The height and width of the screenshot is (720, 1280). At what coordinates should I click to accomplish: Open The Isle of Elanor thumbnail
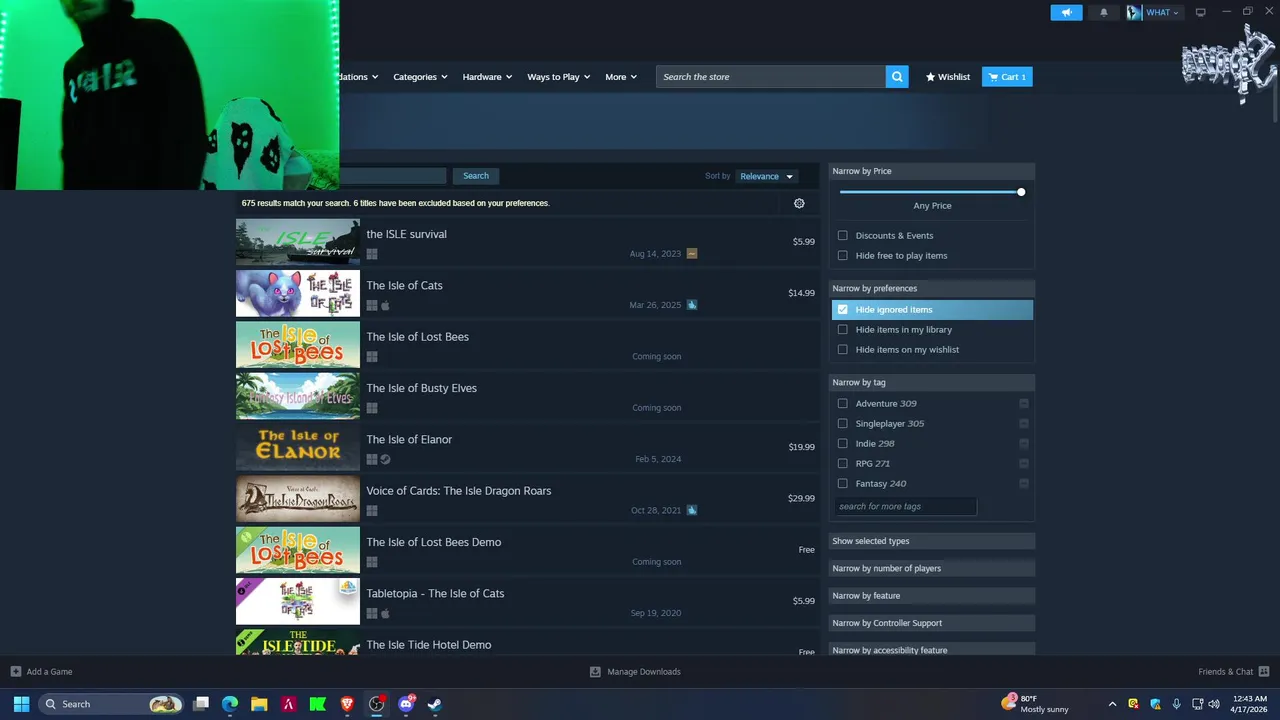pos(298,448)
